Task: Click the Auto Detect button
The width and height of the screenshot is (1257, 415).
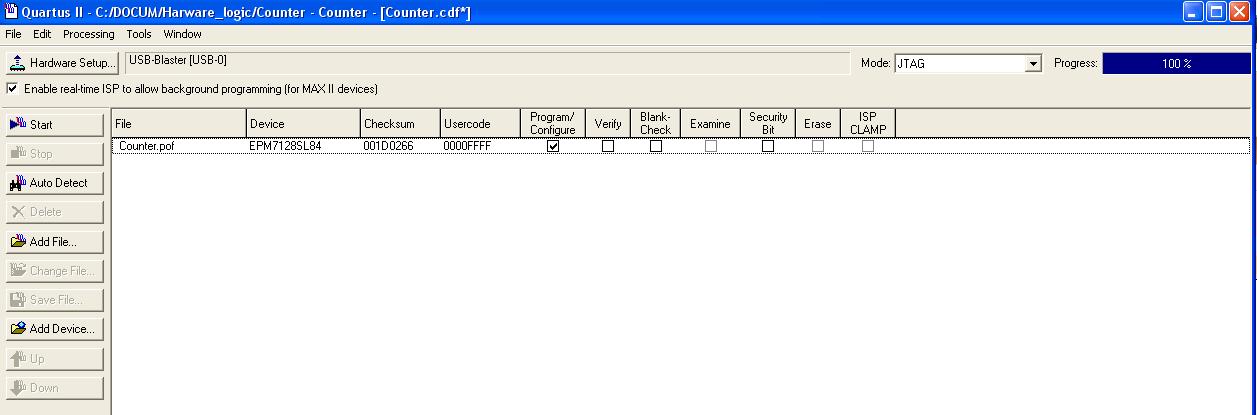Action: [54, 183]
